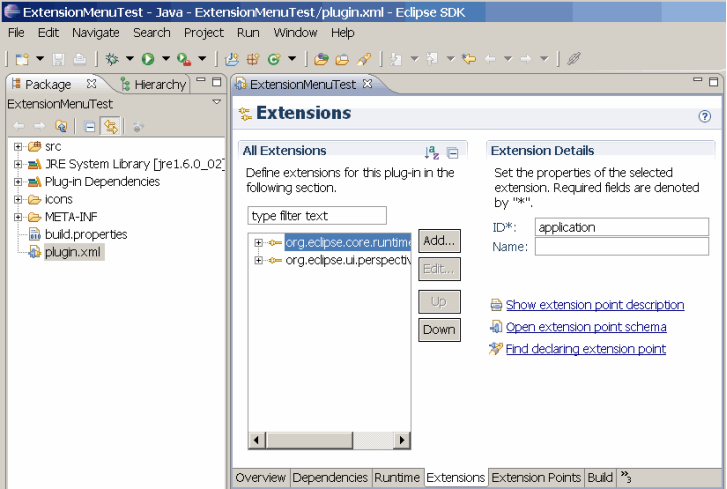
Task: Expand the org.eclipse.ui.perspective extension node
Action: point(258,260)
